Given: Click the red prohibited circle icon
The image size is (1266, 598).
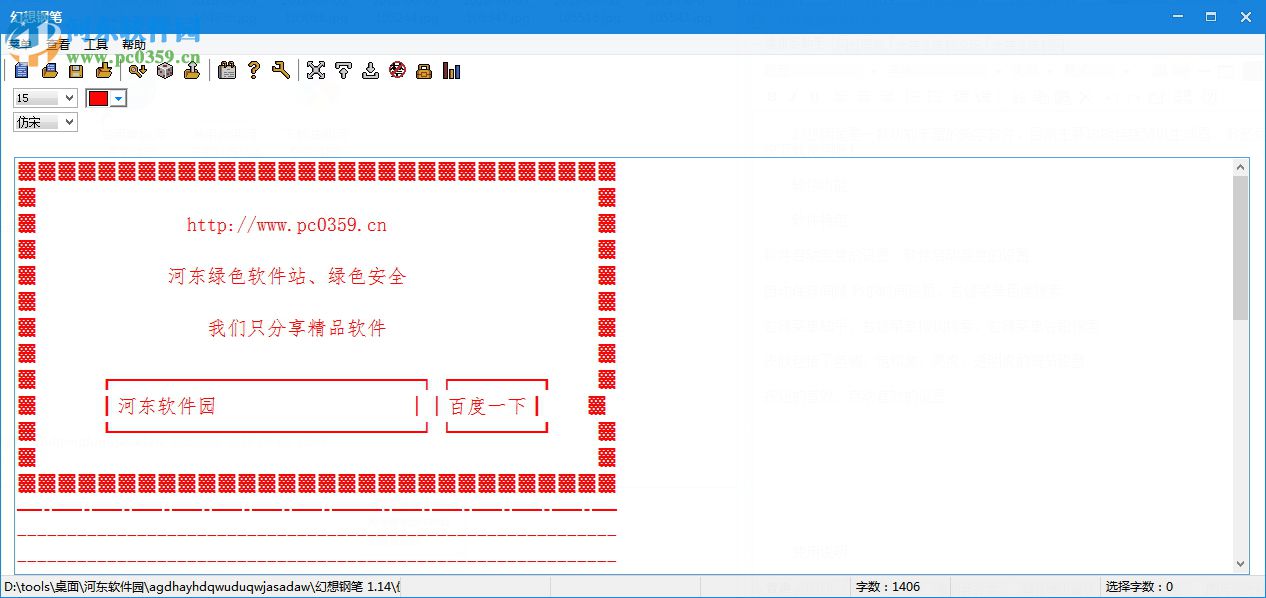Looking at the screenshot, I should (x=397, y=70).
